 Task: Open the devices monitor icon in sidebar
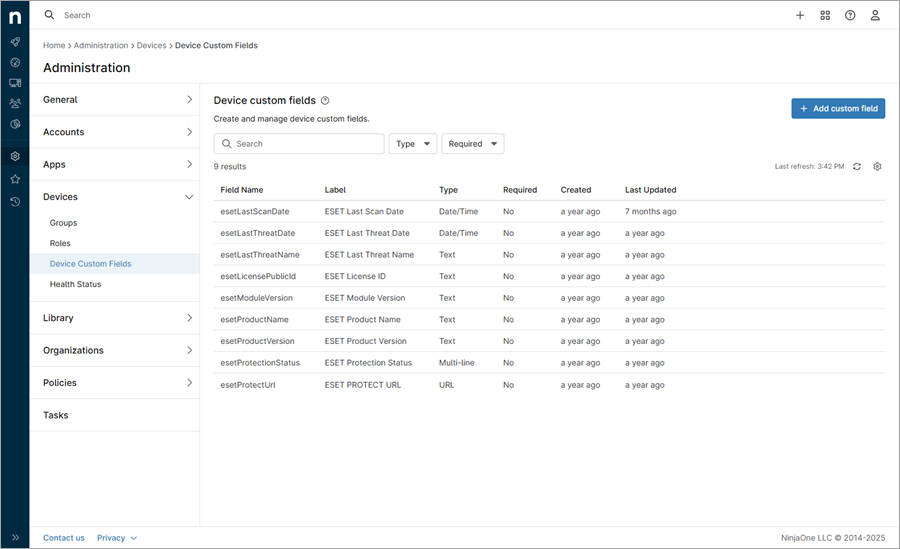click(15, 83)
